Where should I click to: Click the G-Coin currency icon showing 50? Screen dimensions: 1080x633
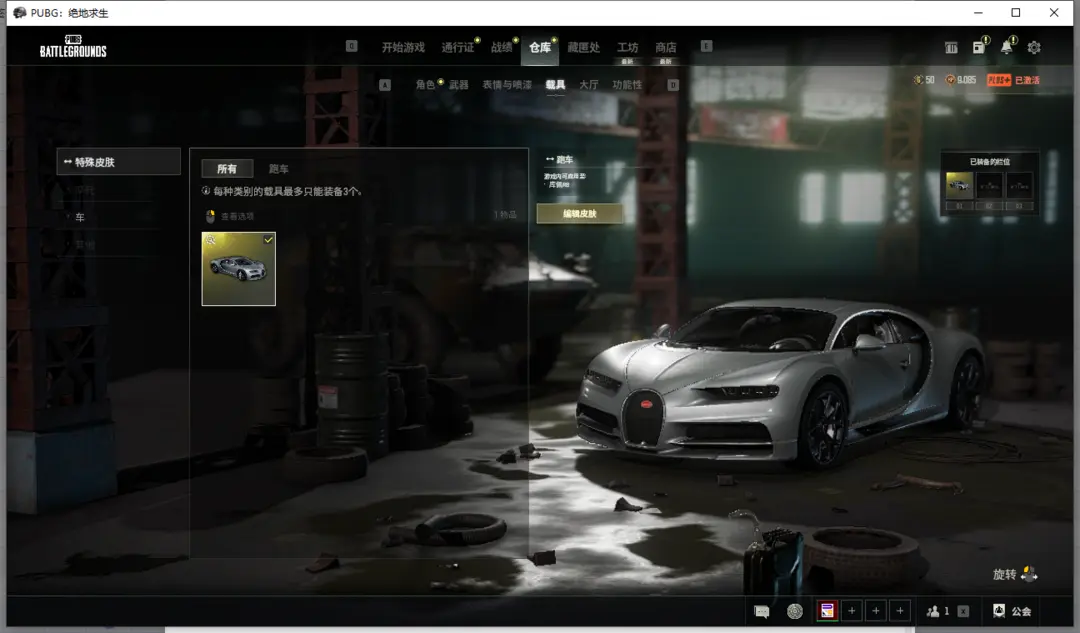click(918, 80)
